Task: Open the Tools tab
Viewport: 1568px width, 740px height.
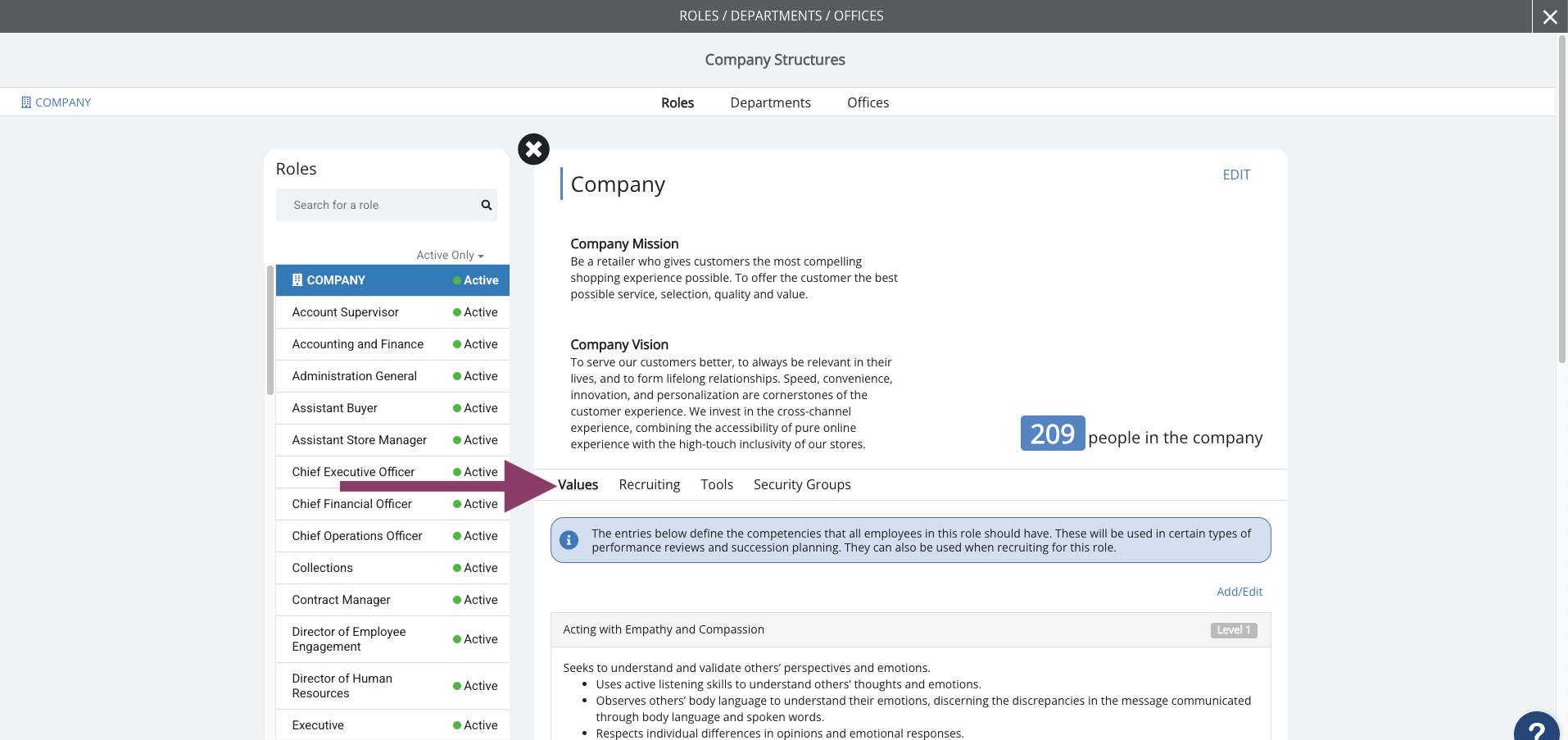Action: click(x=717, y=484)
